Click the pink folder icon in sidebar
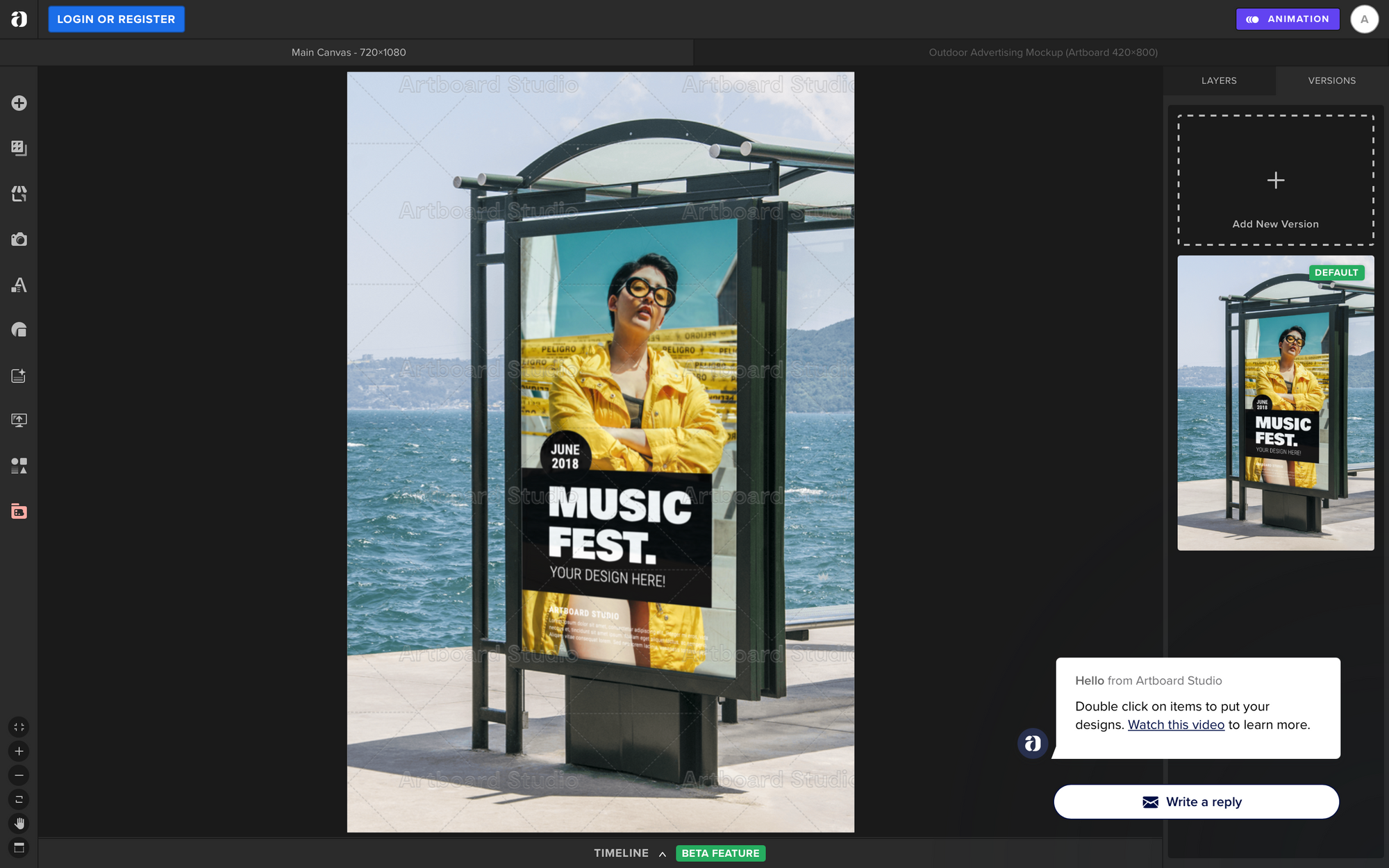Image resolution: width=1389 pixels, height=868 pixels. pos(19,512)
